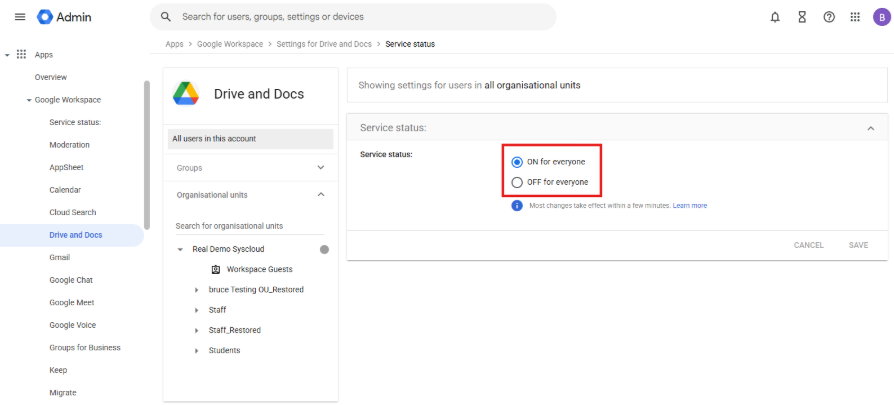This screenshot has height=405, width=894.
Task: Open Cloud Search in sidebar
Action: (x=73, y=212)
